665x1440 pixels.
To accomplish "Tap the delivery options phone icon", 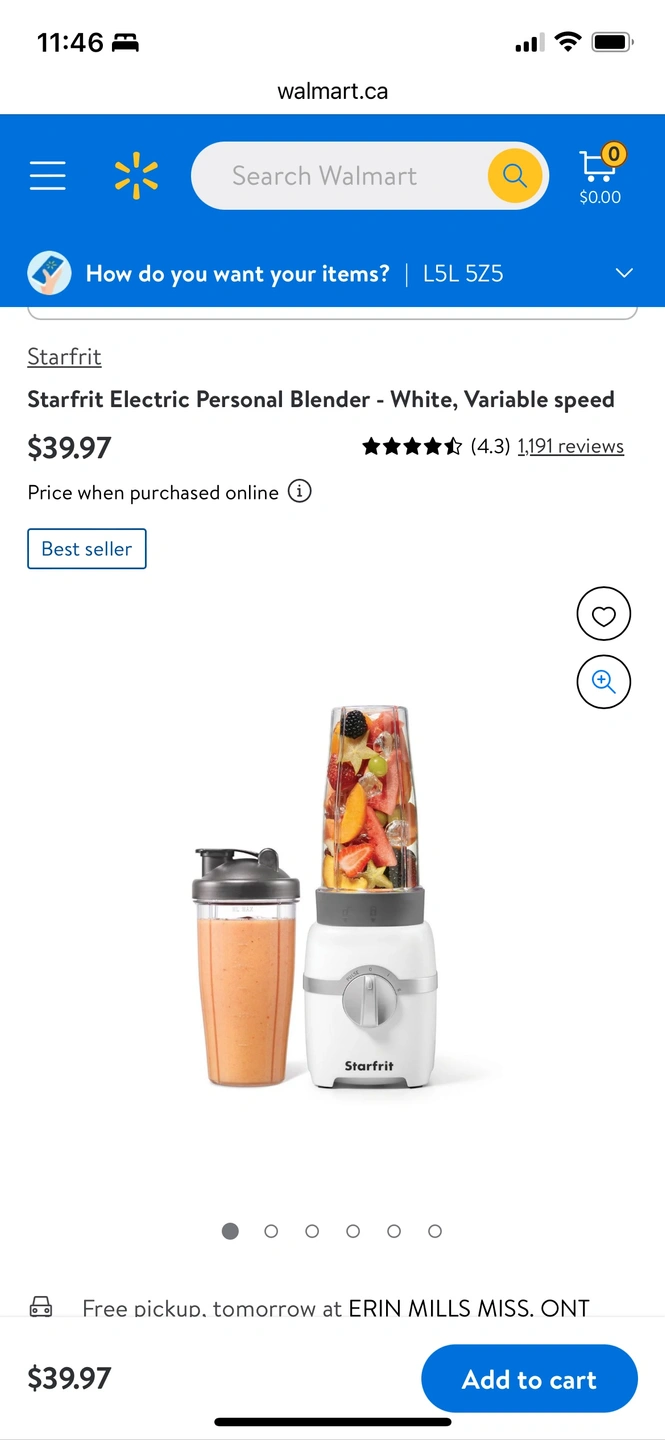I will [49, 273].
